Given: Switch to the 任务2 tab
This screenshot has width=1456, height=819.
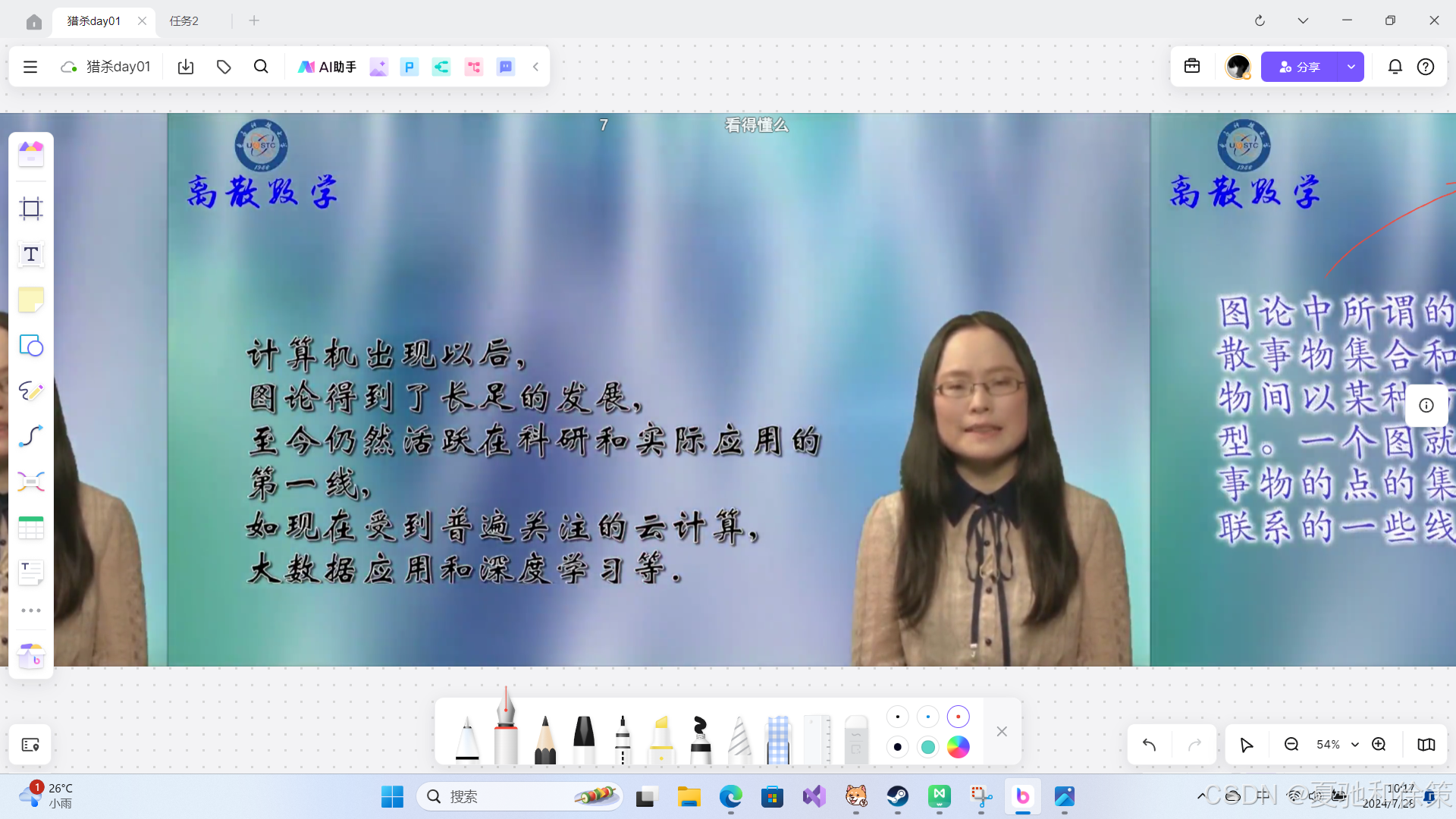Looking at the screenshot, I should 184,21.
